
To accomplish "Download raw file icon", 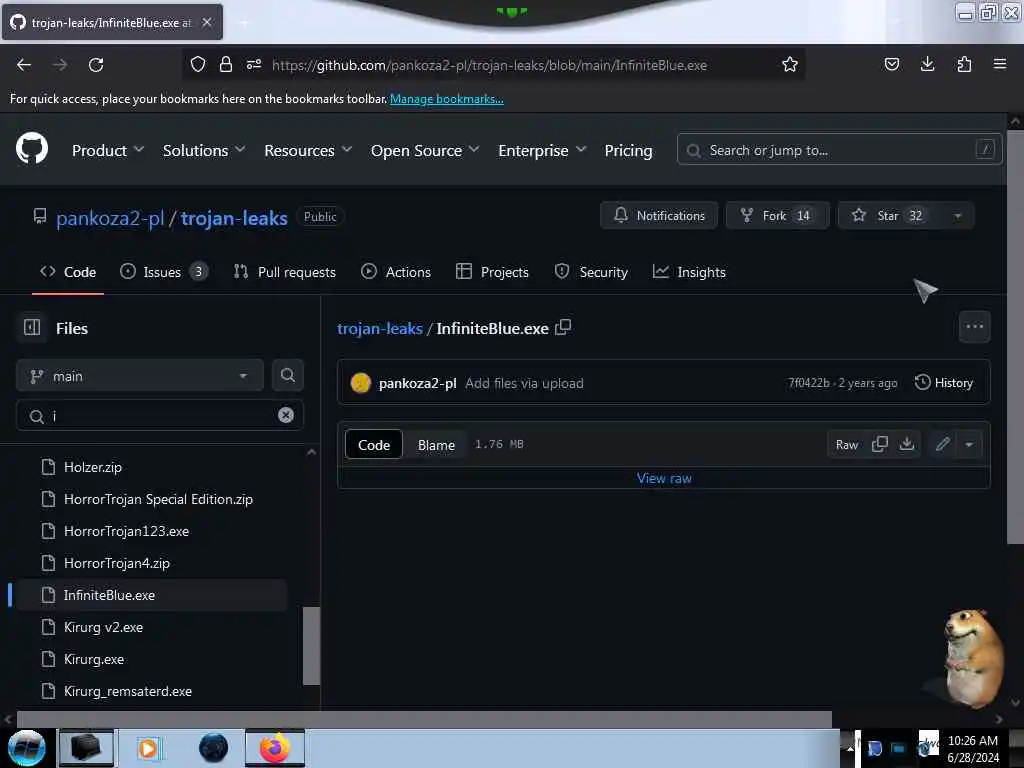I will (906, 444).
